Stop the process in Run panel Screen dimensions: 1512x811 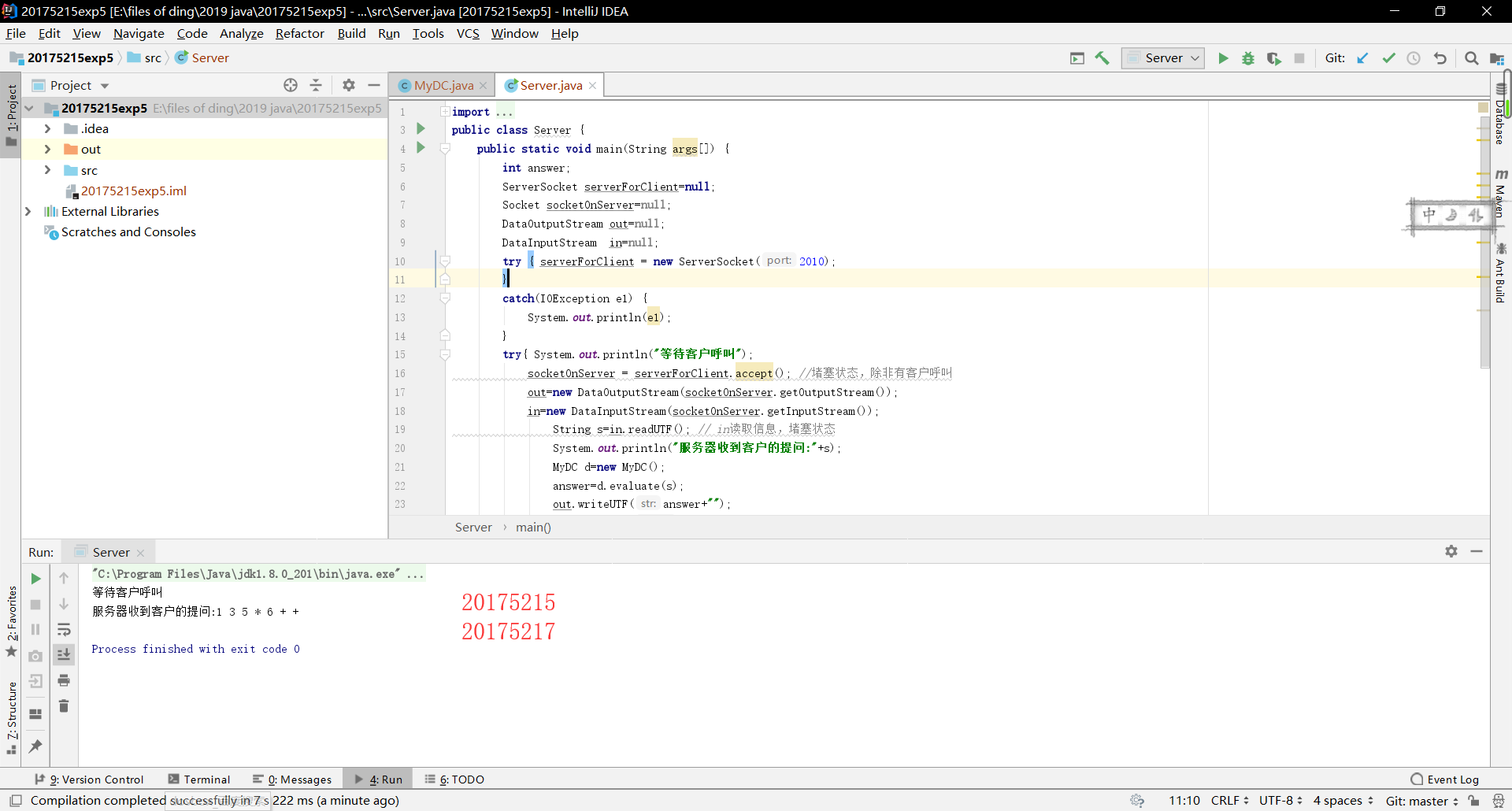click(x=35, y=605)
